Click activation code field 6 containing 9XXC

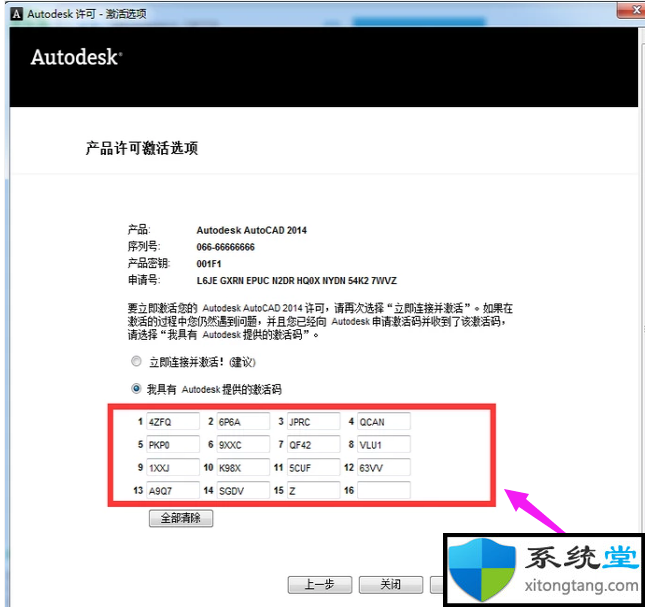(x=243, y=445)
